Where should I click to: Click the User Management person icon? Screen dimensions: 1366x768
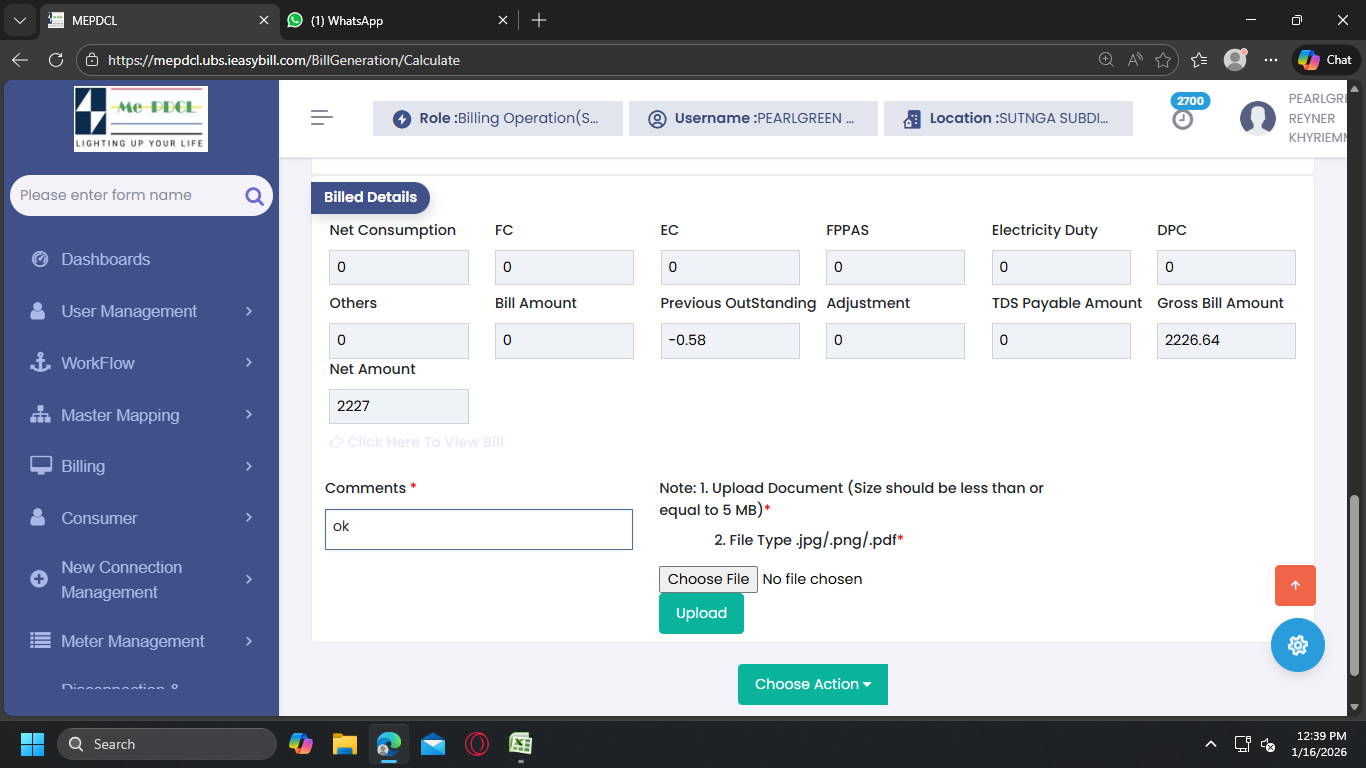39,311
